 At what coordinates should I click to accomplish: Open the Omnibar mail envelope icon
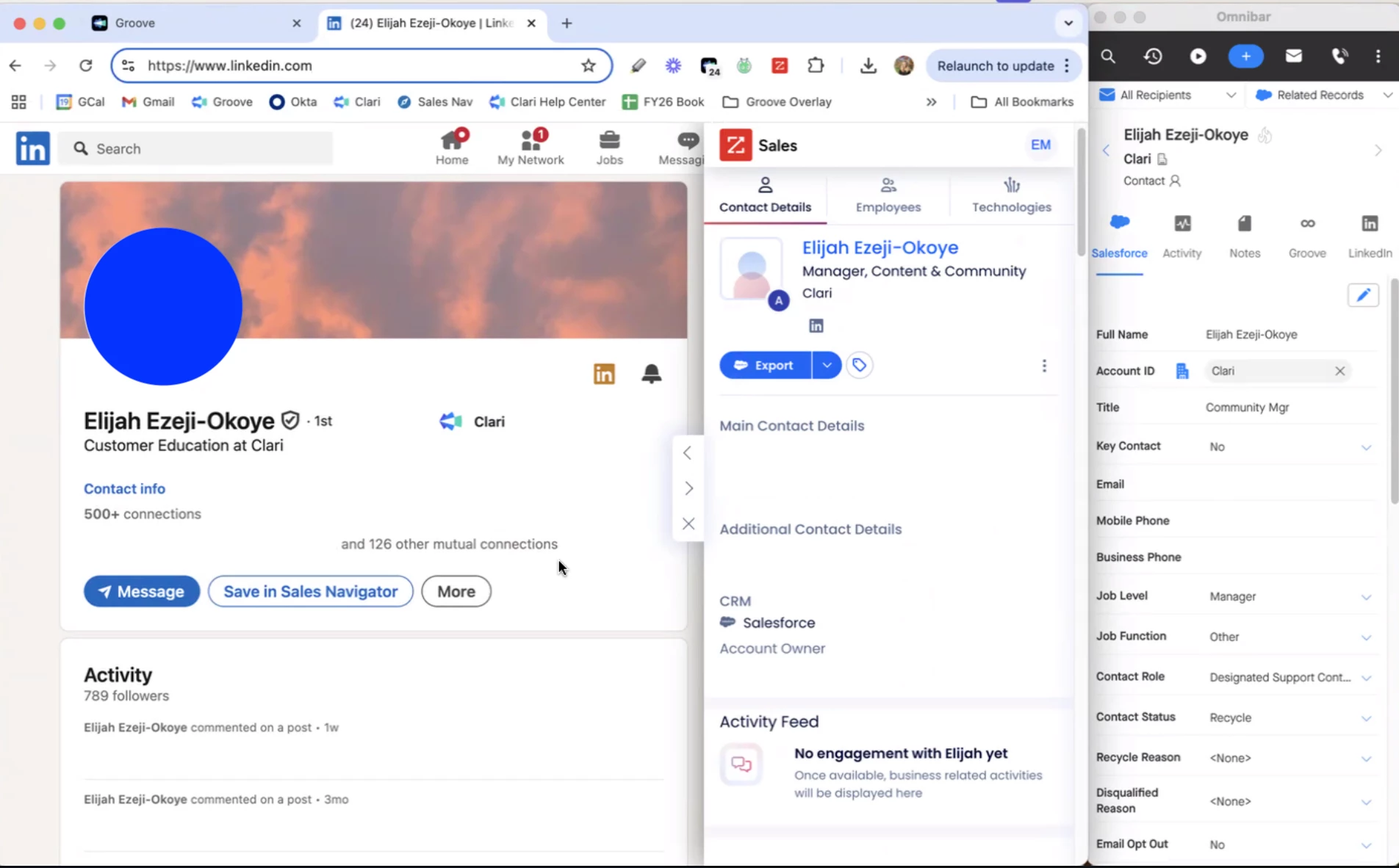tap(1294, 56)
